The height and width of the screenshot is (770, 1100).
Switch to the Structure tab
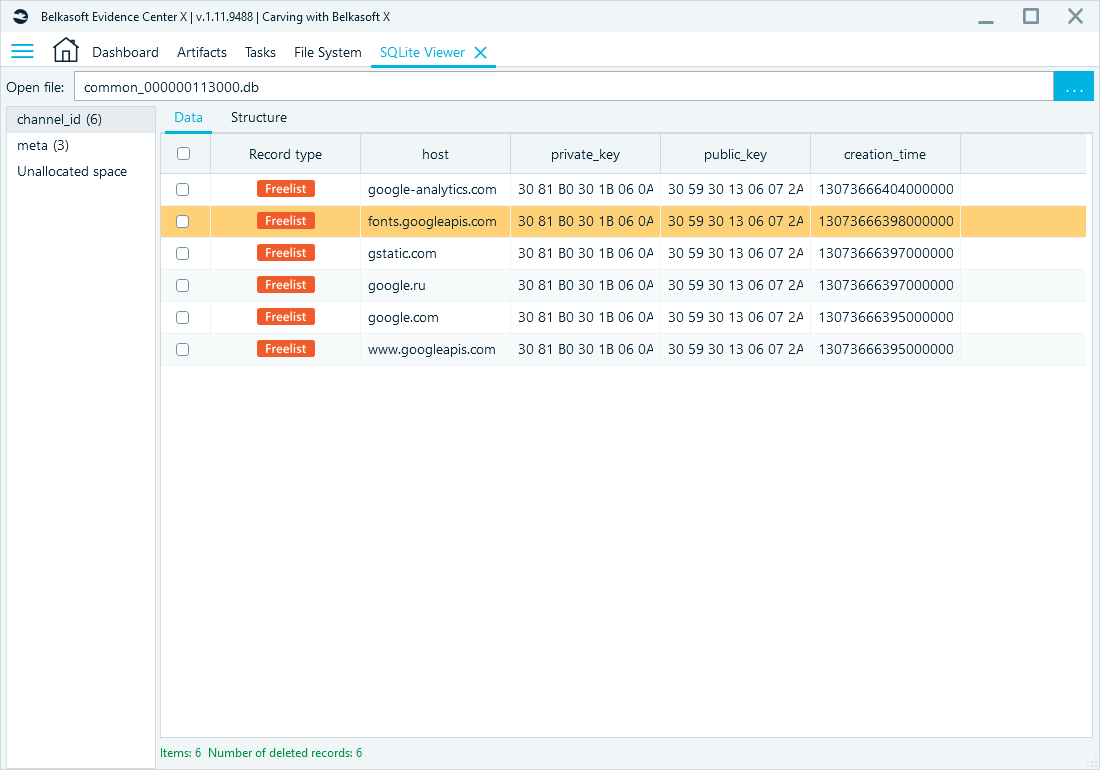coord(259,117)
